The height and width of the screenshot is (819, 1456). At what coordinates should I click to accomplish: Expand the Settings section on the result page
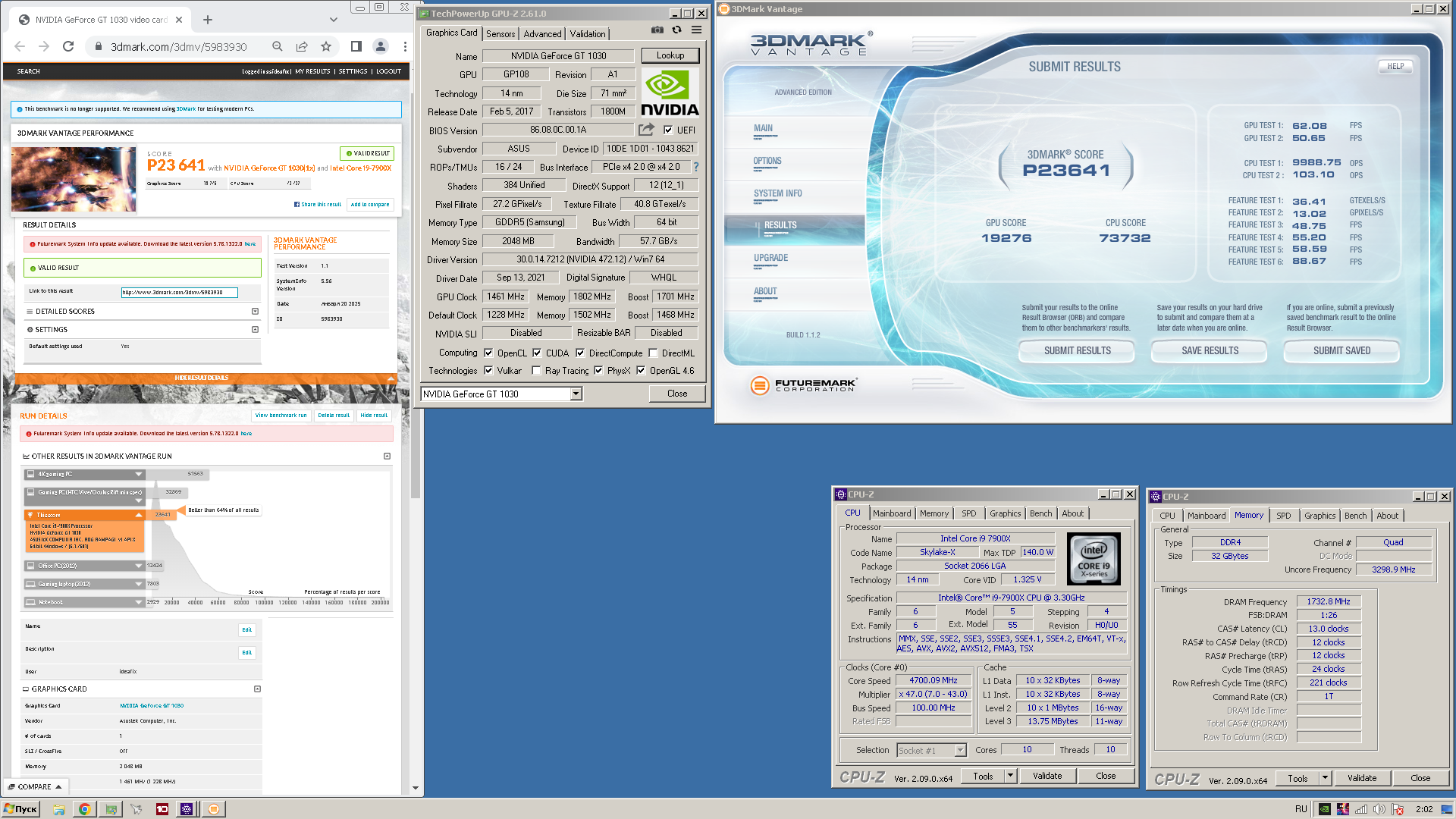tap(255, 329)
